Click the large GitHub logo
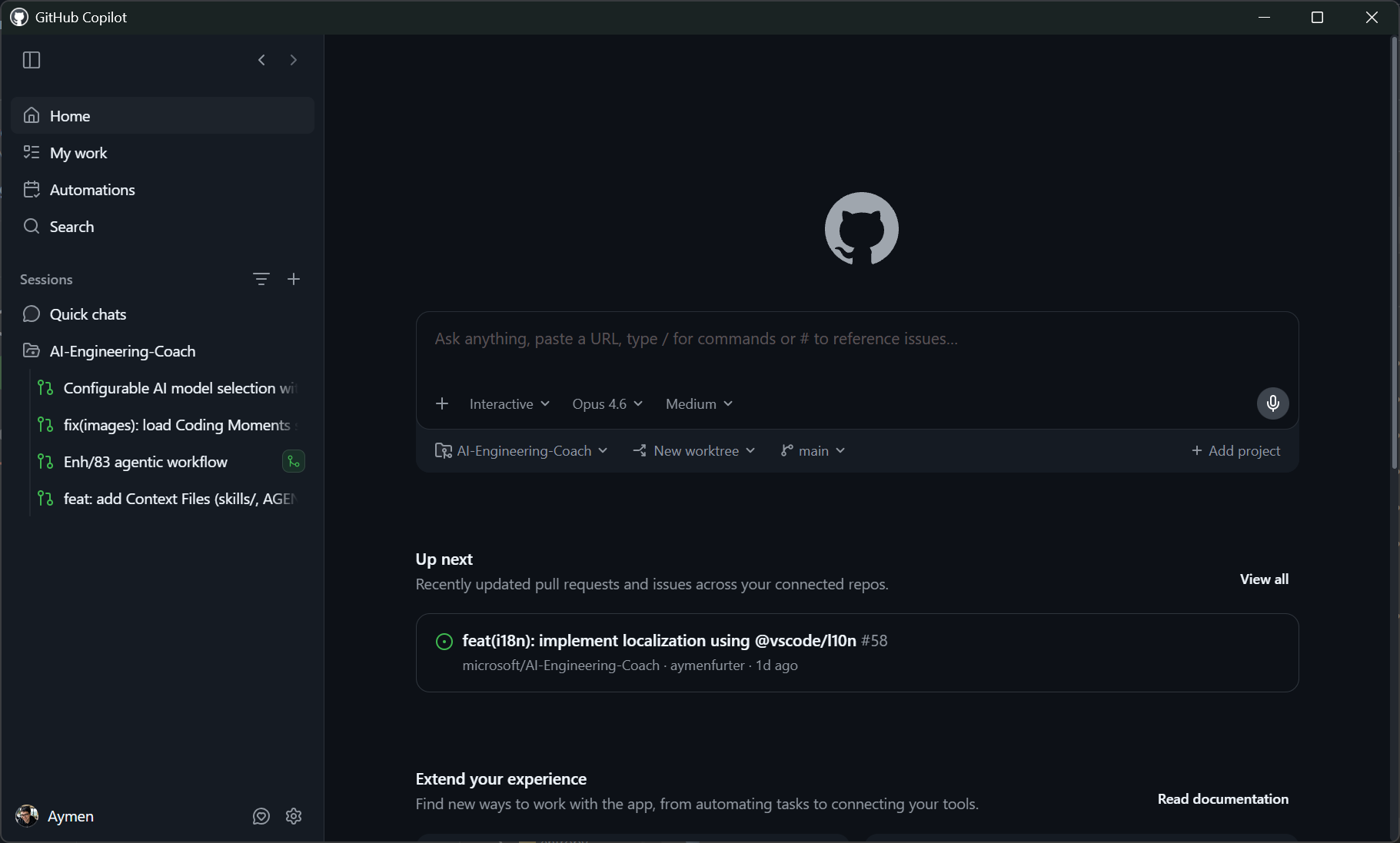The height and width of the screenshot is (843, 1400). pyautogui.click(x=861, y=229)
